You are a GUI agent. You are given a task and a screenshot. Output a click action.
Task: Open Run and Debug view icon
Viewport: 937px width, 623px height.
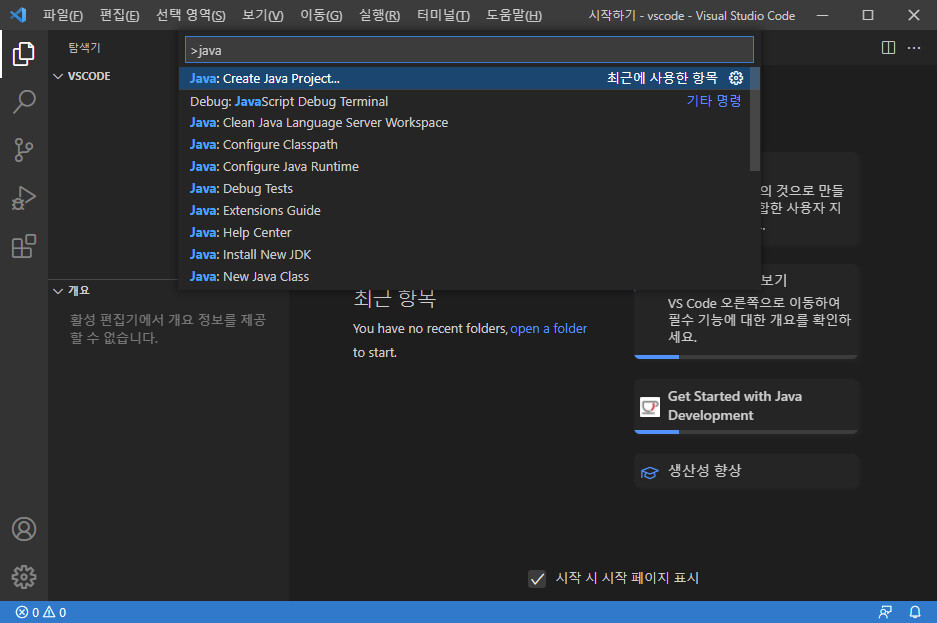(24, 198)
